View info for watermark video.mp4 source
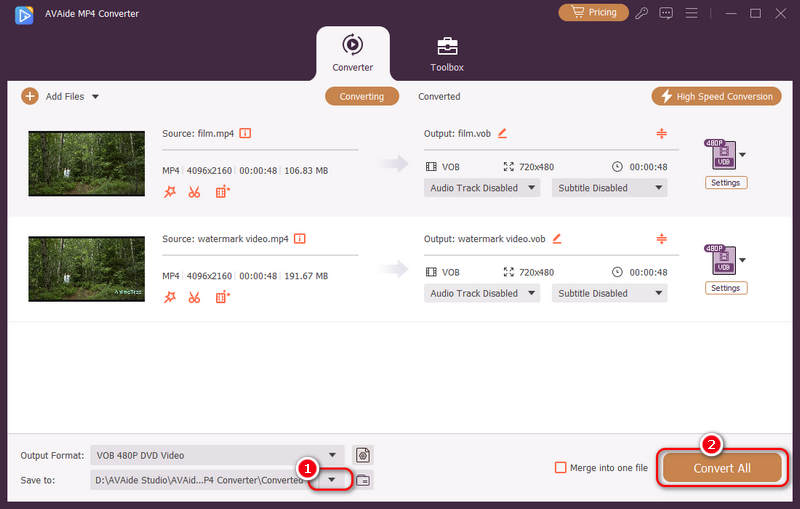The image size is (800, 509). click(299, 239)
